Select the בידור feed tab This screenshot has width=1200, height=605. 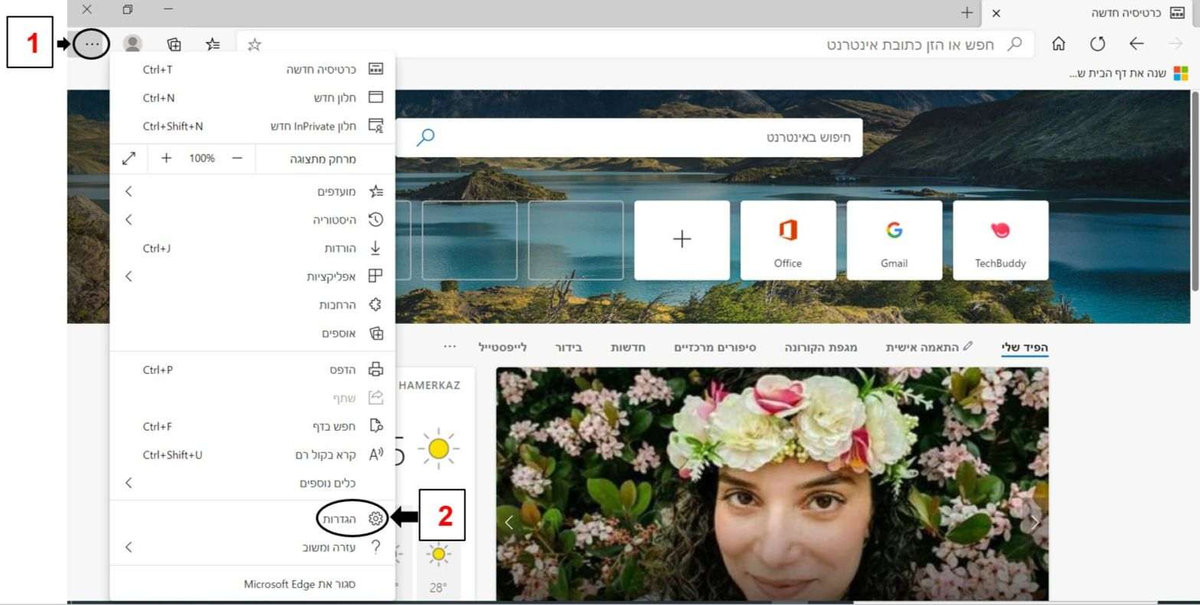click(569, 347)
